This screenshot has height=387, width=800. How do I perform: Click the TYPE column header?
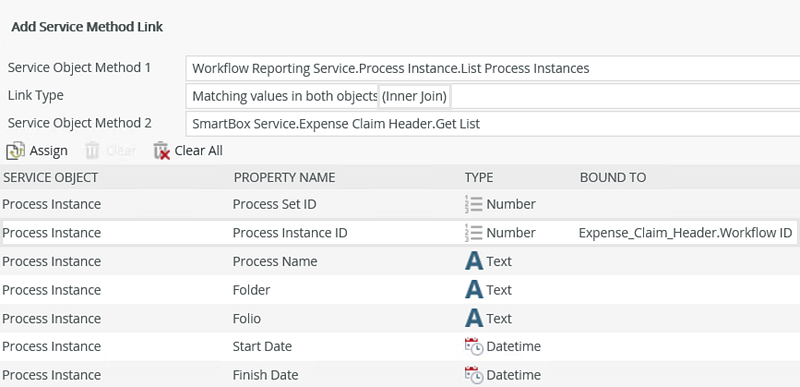479,177
